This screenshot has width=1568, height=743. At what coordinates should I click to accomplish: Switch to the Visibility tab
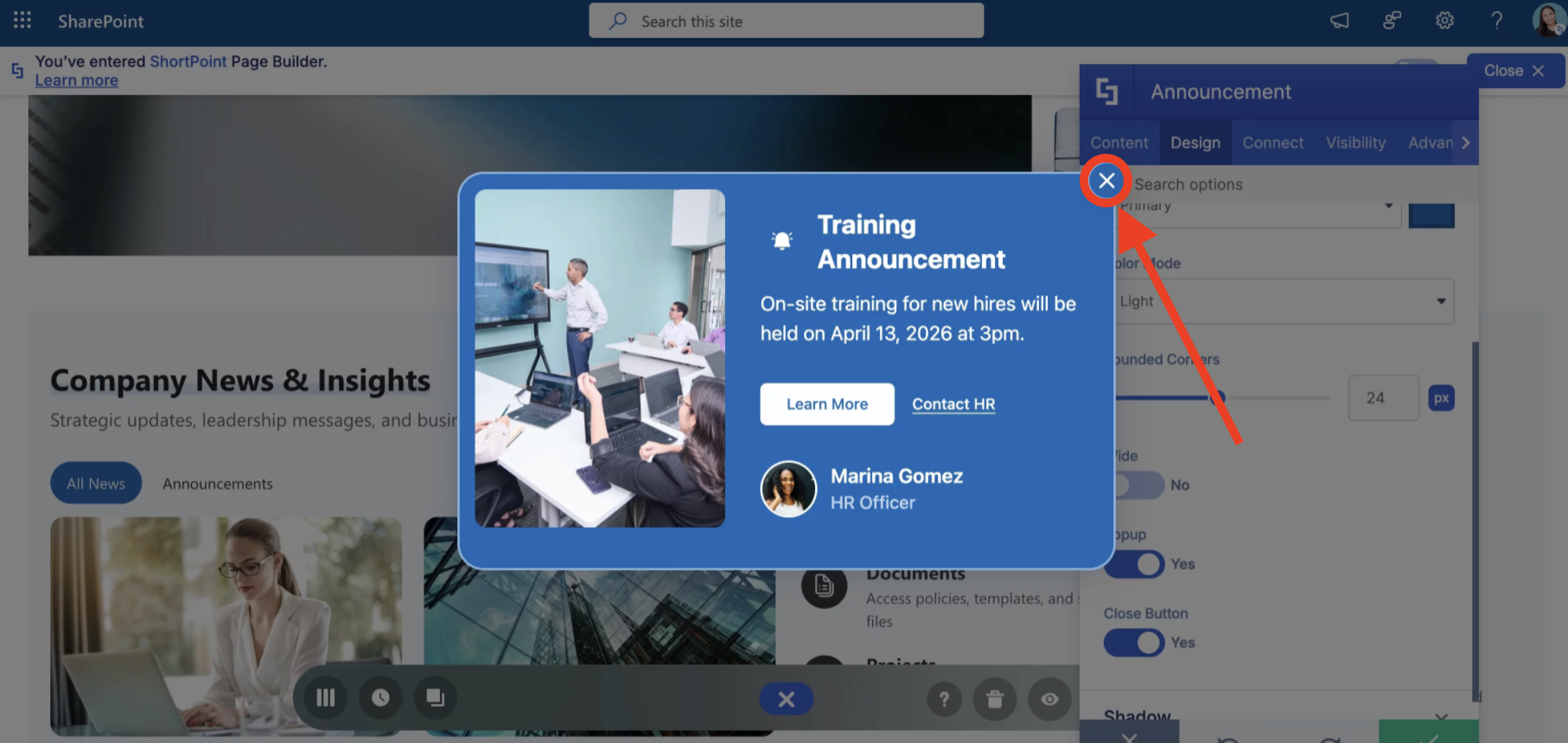tap(1355, 143)
